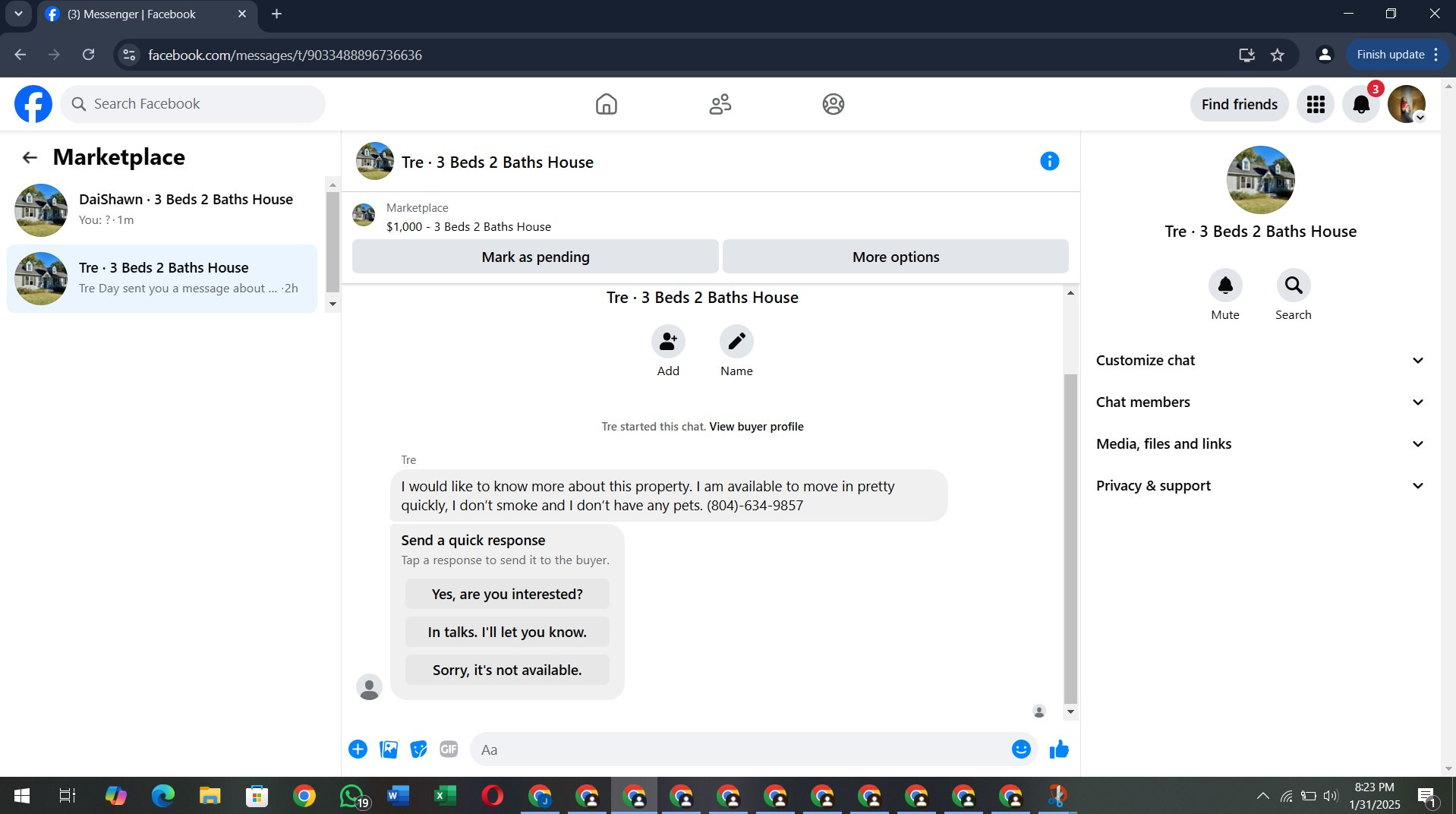Open the Windows notification center
Viewport: 1456px width, 814px height.
(1427, 796)
